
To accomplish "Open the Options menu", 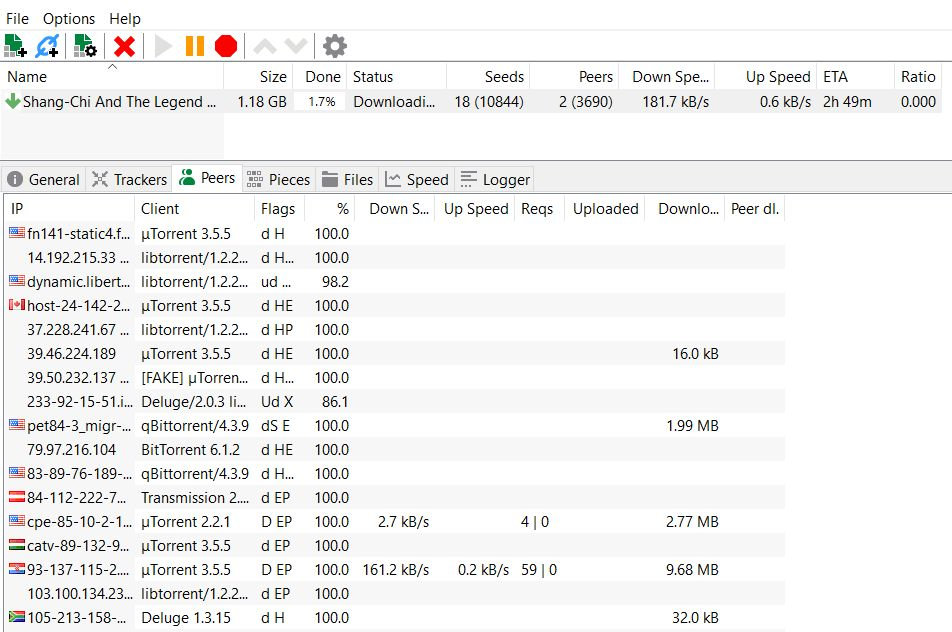I will [x=69, y=19].
